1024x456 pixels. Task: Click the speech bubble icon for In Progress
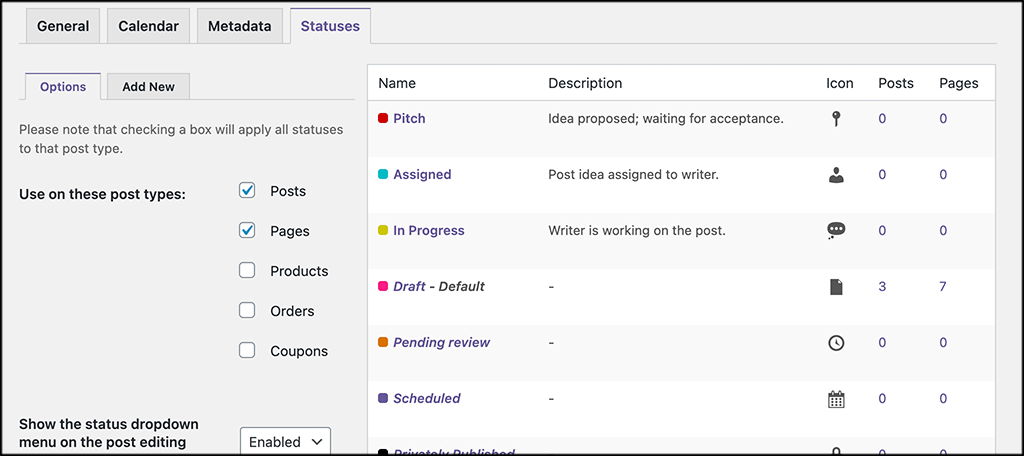836,231
